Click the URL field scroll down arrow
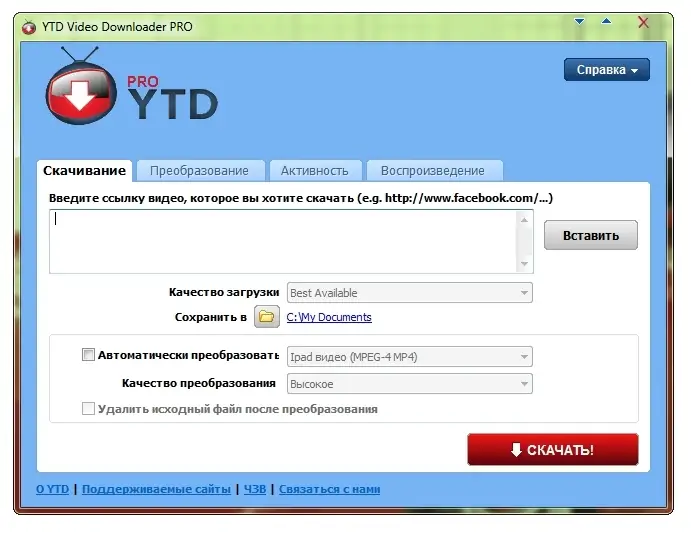This screenshot has width=691, height=534. (524, 263)
